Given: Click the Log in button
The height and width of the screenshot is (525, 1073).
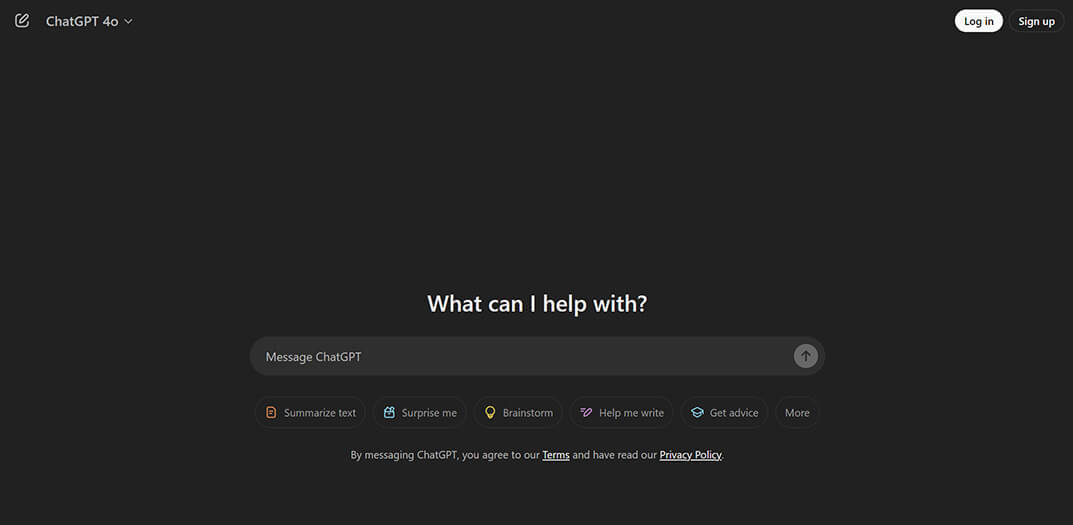Looking at the screenshot, I should [979, 21].
